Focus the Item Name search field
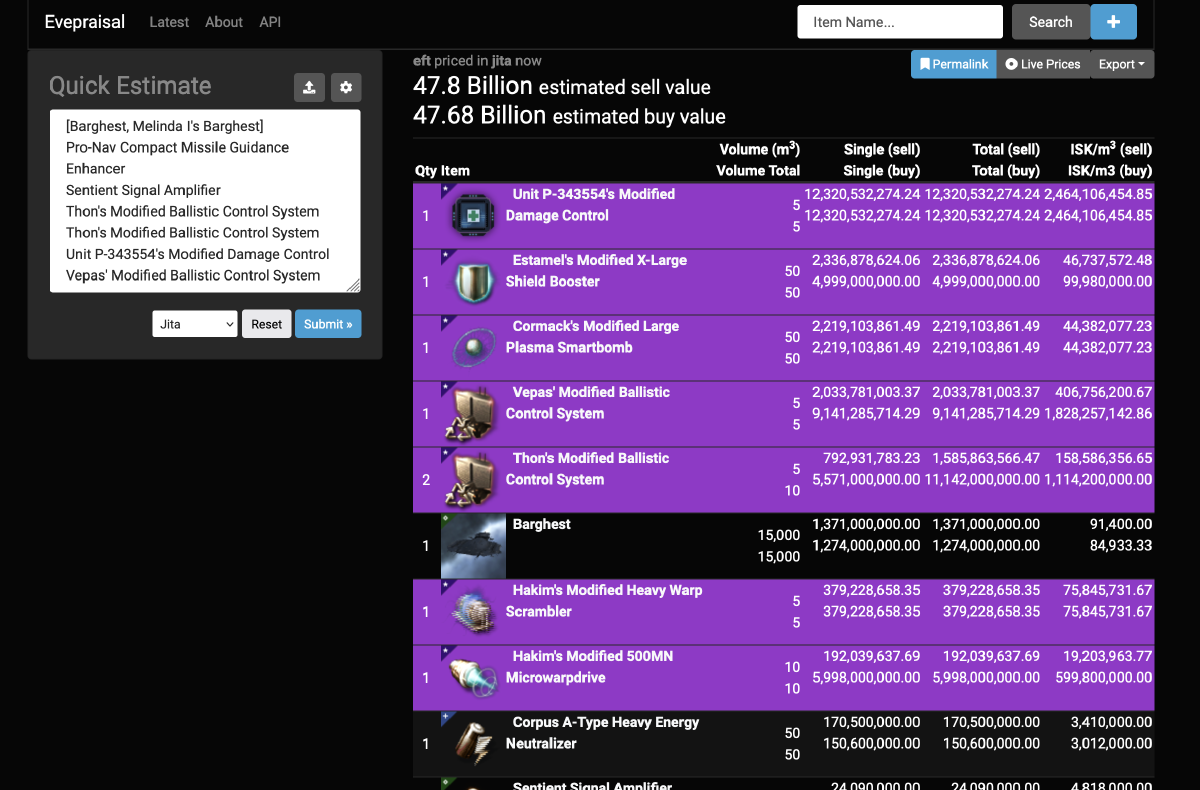The height and width of the screenshot is (790, 1200). coord(899,22)
